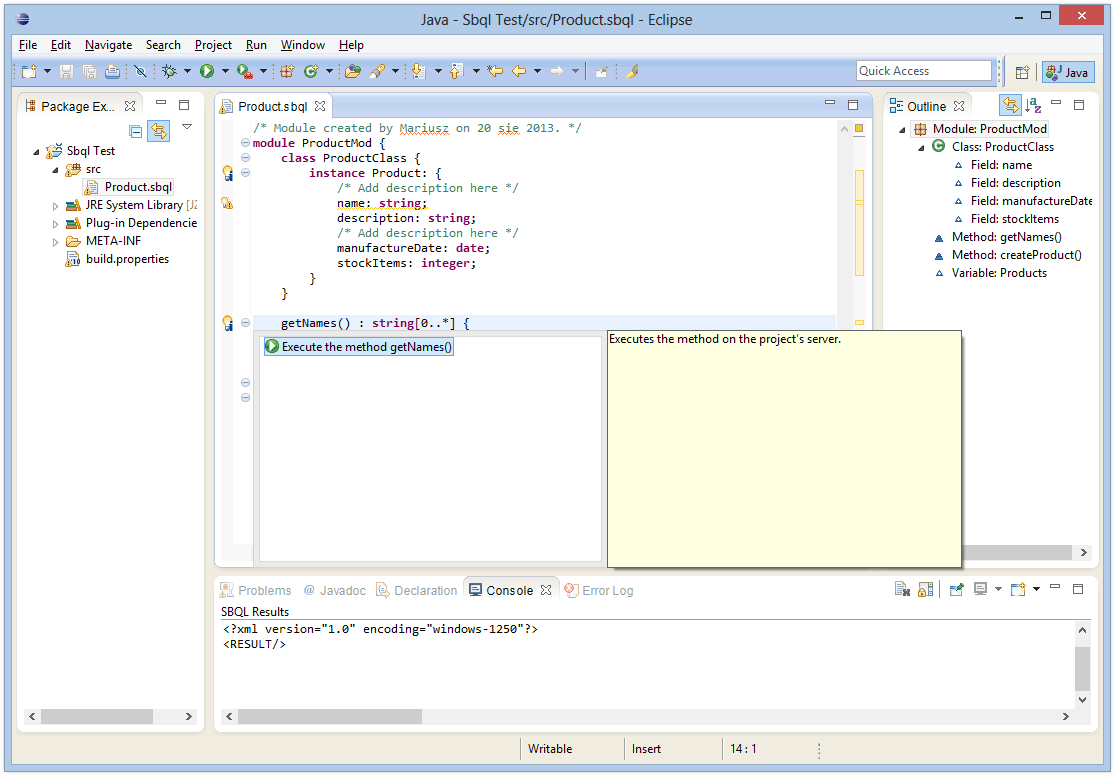Click the Console horizontal scrollbar thumb

330,716
